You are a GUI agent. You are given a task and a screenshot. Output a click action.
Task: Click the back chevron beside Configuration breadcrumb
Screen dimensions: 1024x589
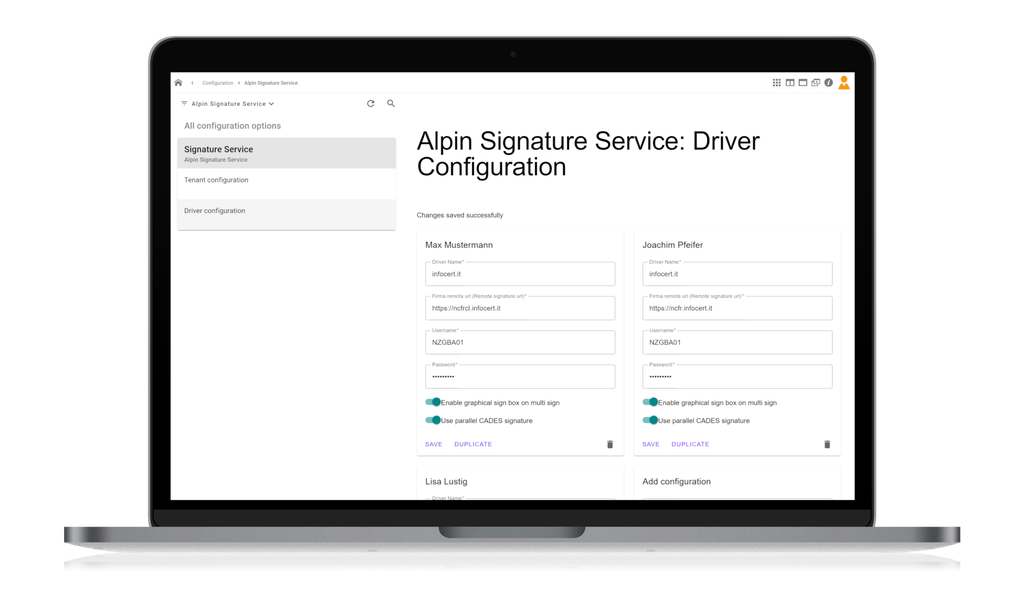pos(192,83)
